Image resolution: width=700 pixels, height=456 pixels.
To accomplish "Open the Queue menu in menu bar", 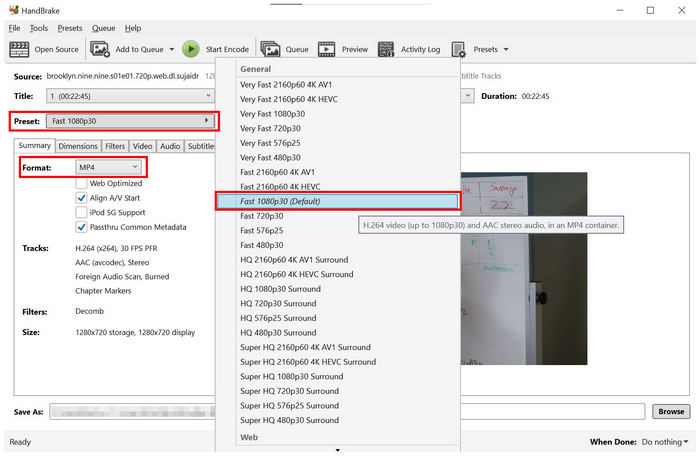I will click(x=104, y=28).
